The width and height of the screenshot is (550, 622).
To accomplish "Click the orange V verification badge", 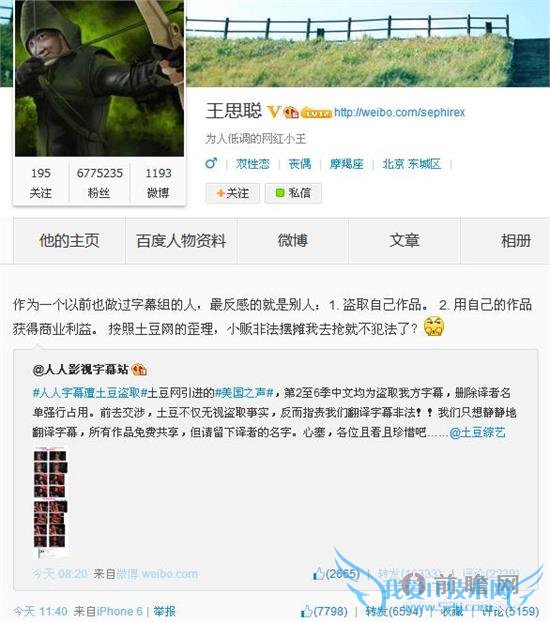I will [x=273, y=112].
